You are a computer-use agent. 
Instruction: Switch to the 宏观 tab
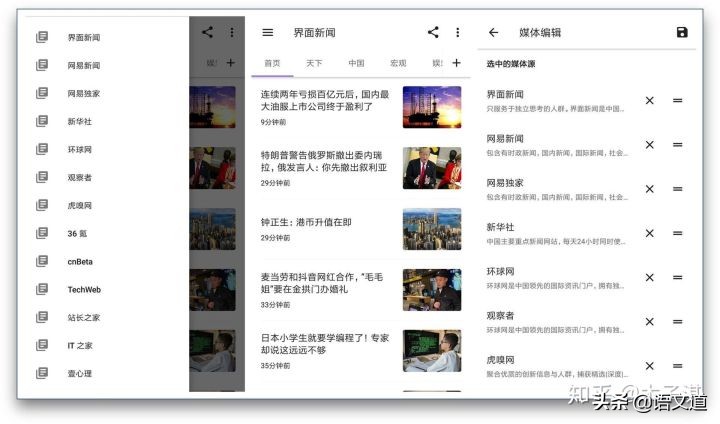click(x=398, y=63)
